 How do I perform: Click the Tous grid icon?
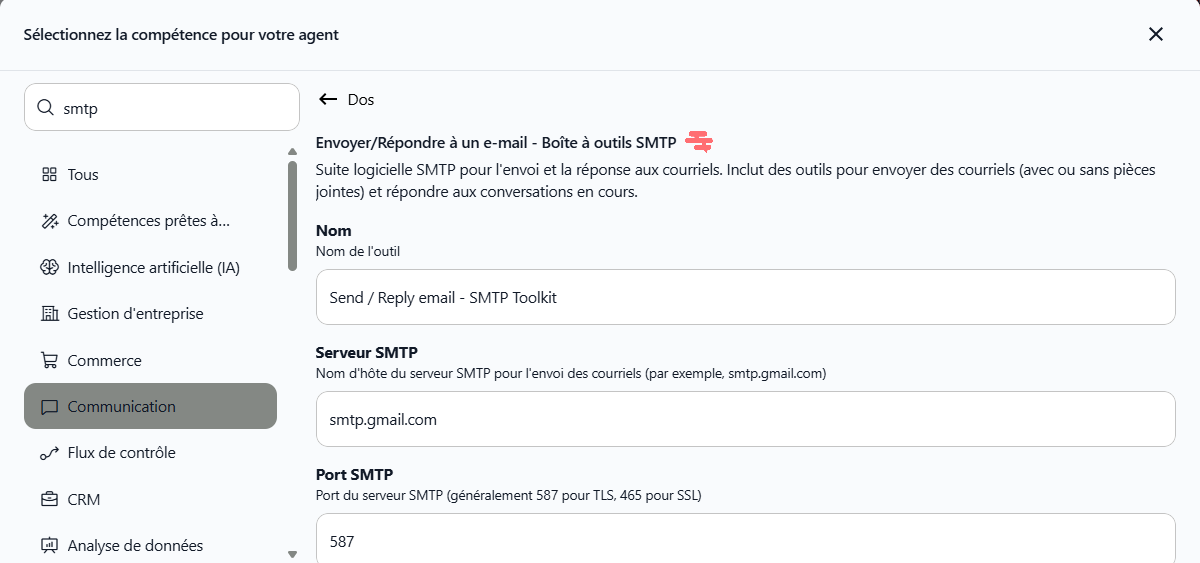pos(49,175)
